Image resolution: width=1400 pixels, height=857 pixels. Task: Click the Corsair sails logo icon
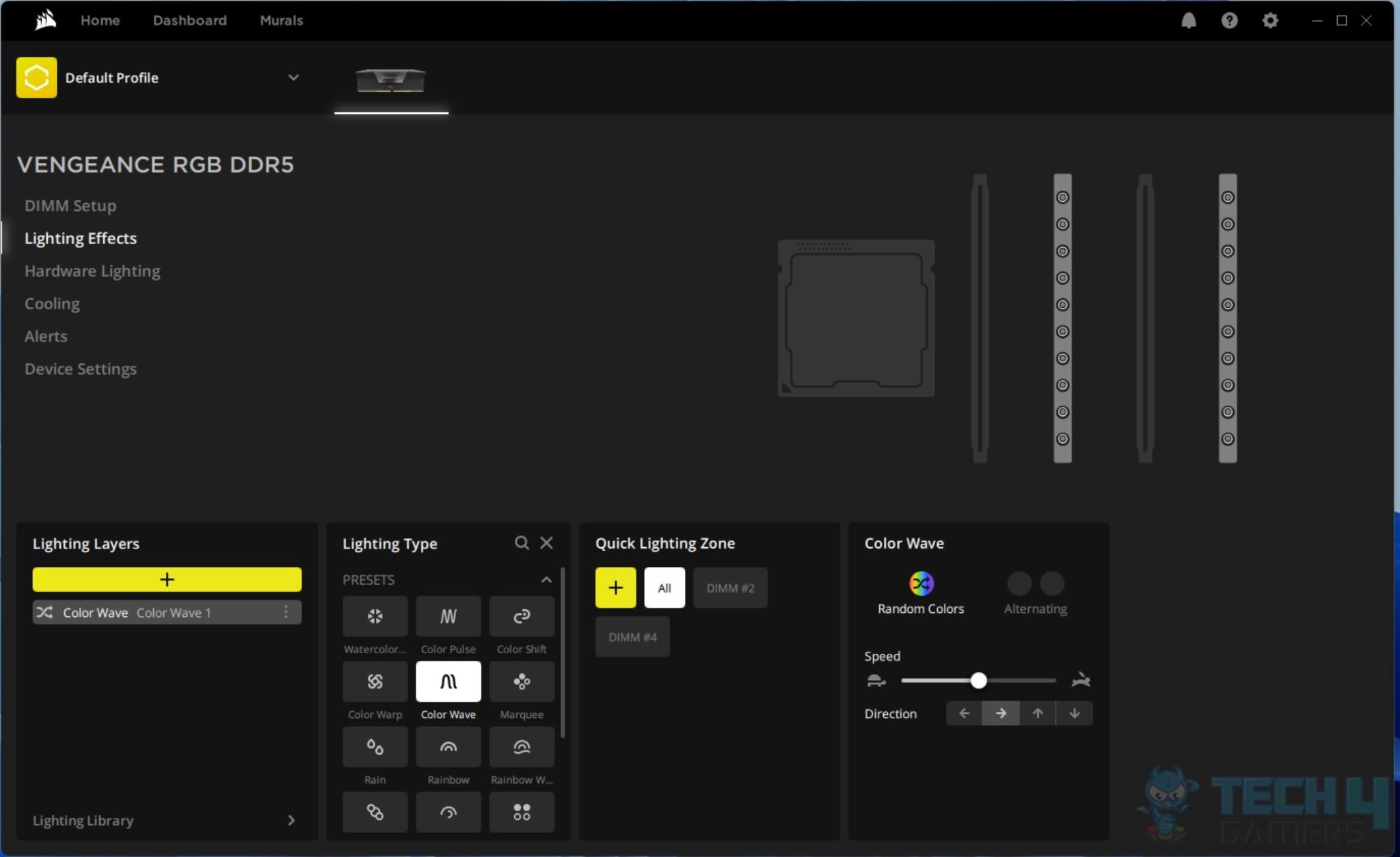click(x=45, y=20)
